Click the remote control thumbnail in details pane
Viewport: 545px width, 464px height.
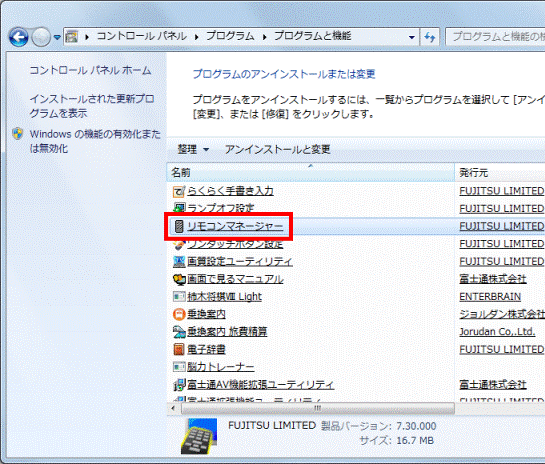click(198, 435)
